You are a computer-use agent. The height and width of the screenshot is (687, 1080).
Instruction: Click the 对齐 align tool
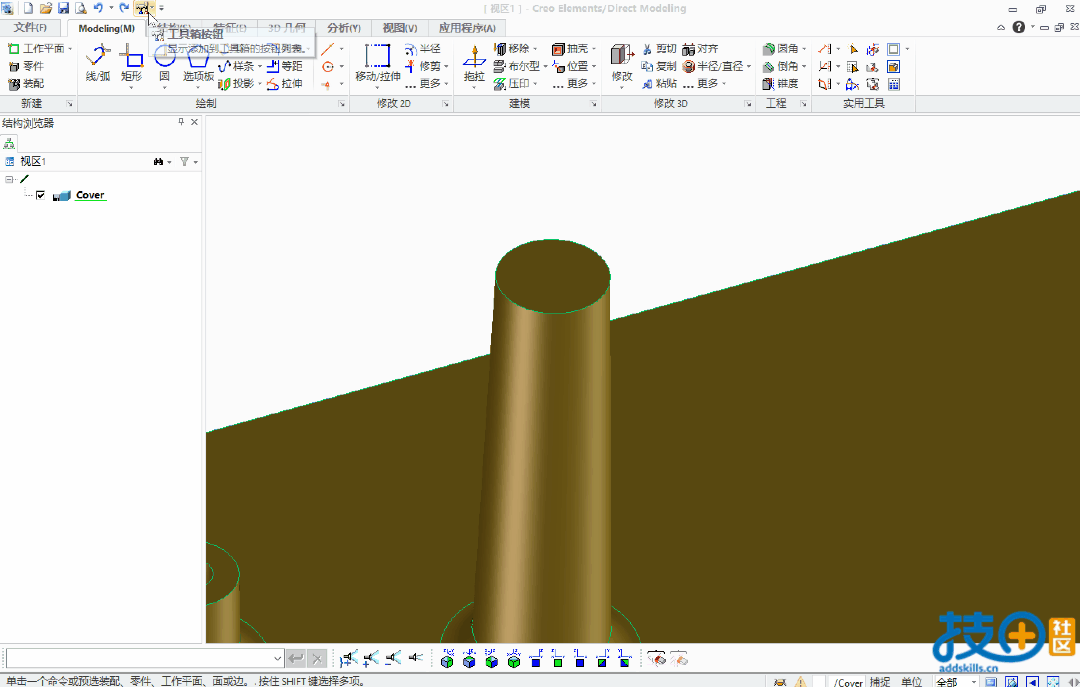coord(700,49)
